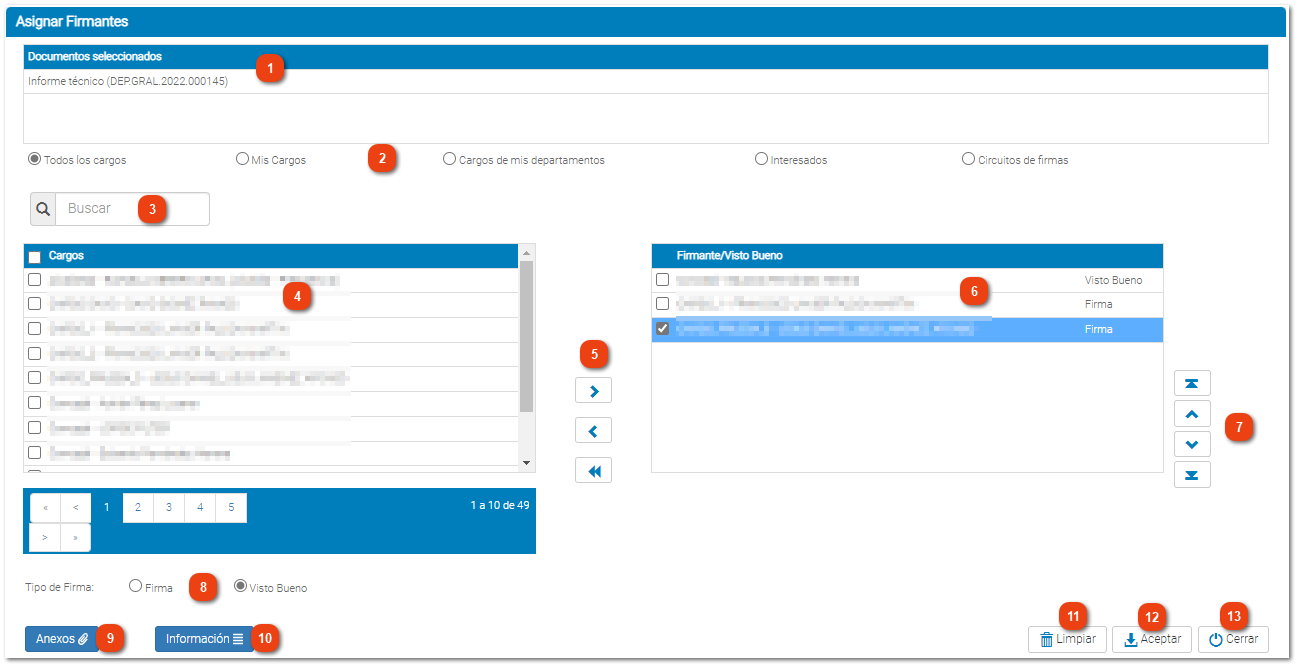The height and width of the screenshot is (667, 1298).
Task: Click the cargos list scrollbar down arrow
Action: tap(527, 463)
